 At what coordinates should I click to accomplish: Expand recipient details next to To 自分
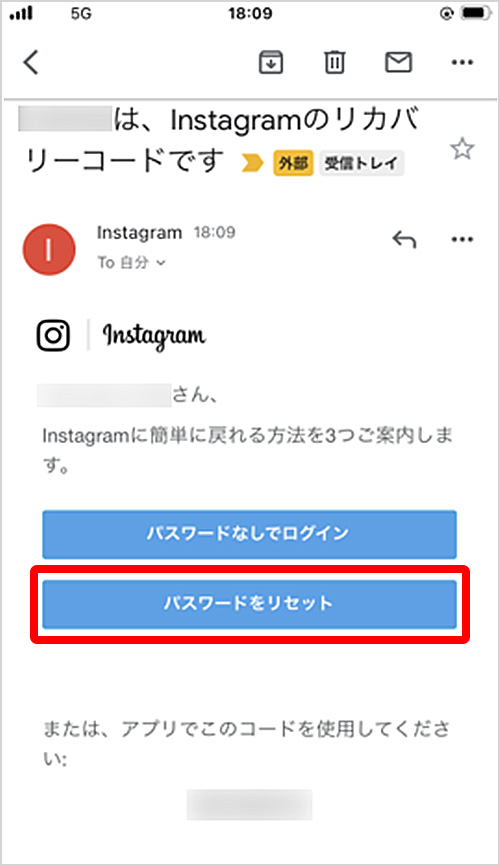pos(161,263)
